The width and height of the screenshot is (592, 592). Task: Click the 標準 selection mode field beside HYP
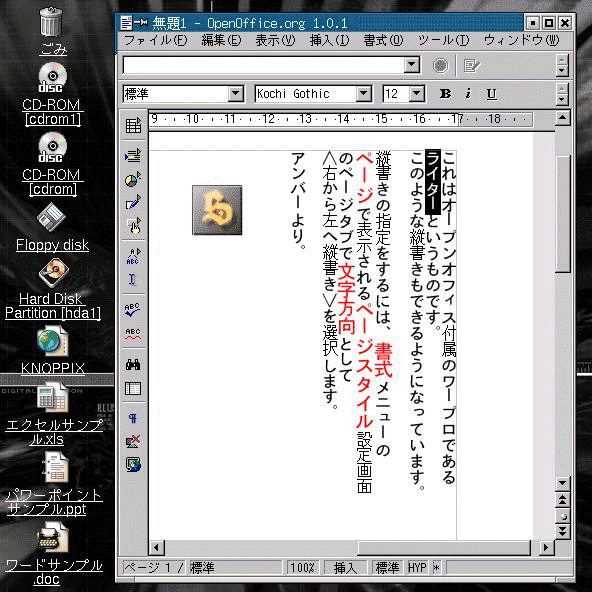[387, 568]
